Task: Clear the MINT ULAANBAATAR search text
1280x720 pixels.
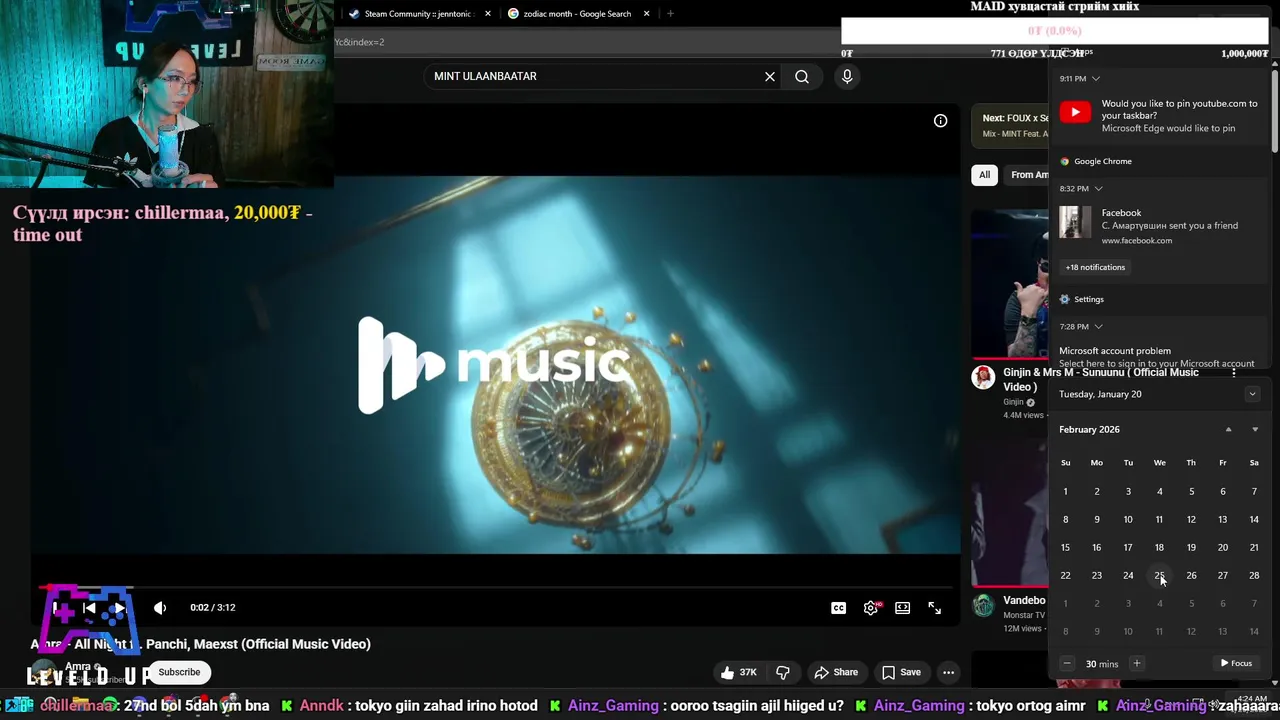Action: pyautogui.click(x=770, y=77)
